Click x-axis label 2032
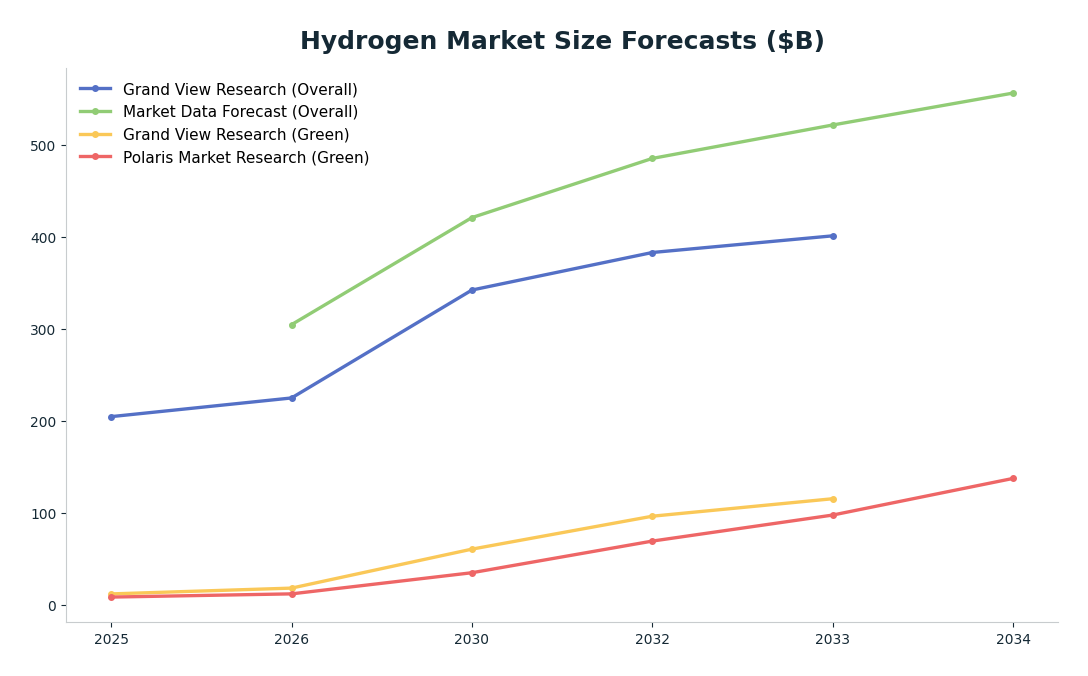1088x676 pixels. coord(652,639)
